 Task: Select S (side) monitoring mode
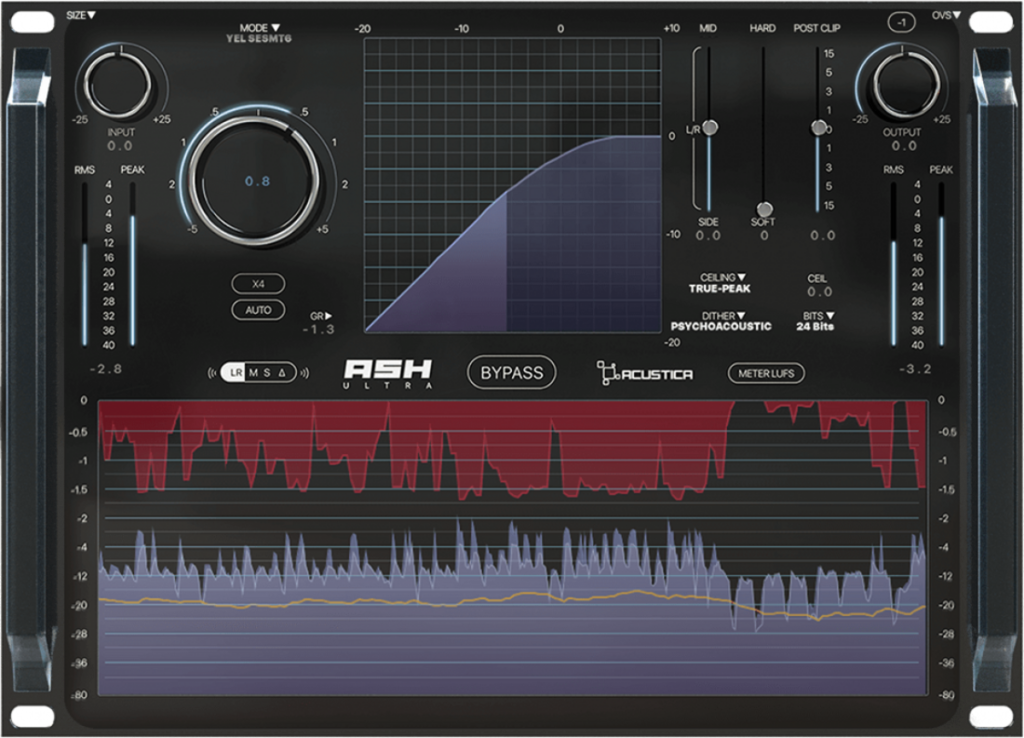point(267,373)
